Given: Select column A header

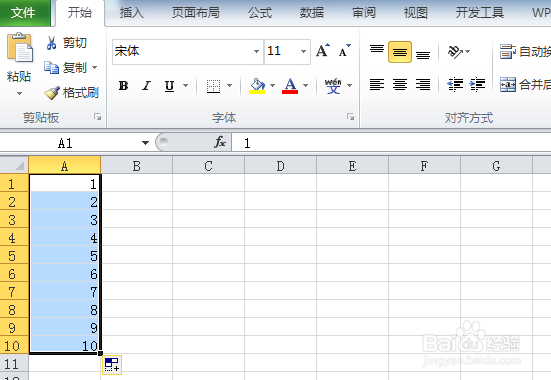Looking at the screenshot, I should [65, 166].
